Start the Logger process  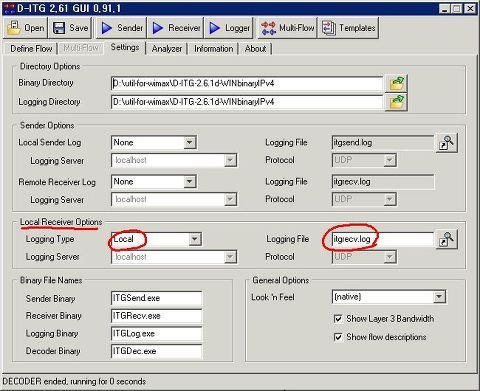click(x=229, y=28)
